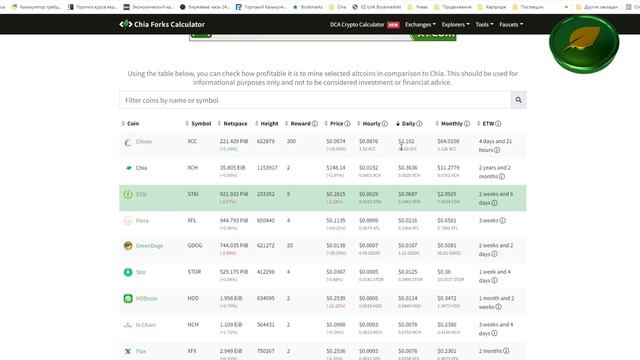Viewport: 640px width, 360px height.
Task: Click info icon in Chives ETW cell
Action: 497,150
